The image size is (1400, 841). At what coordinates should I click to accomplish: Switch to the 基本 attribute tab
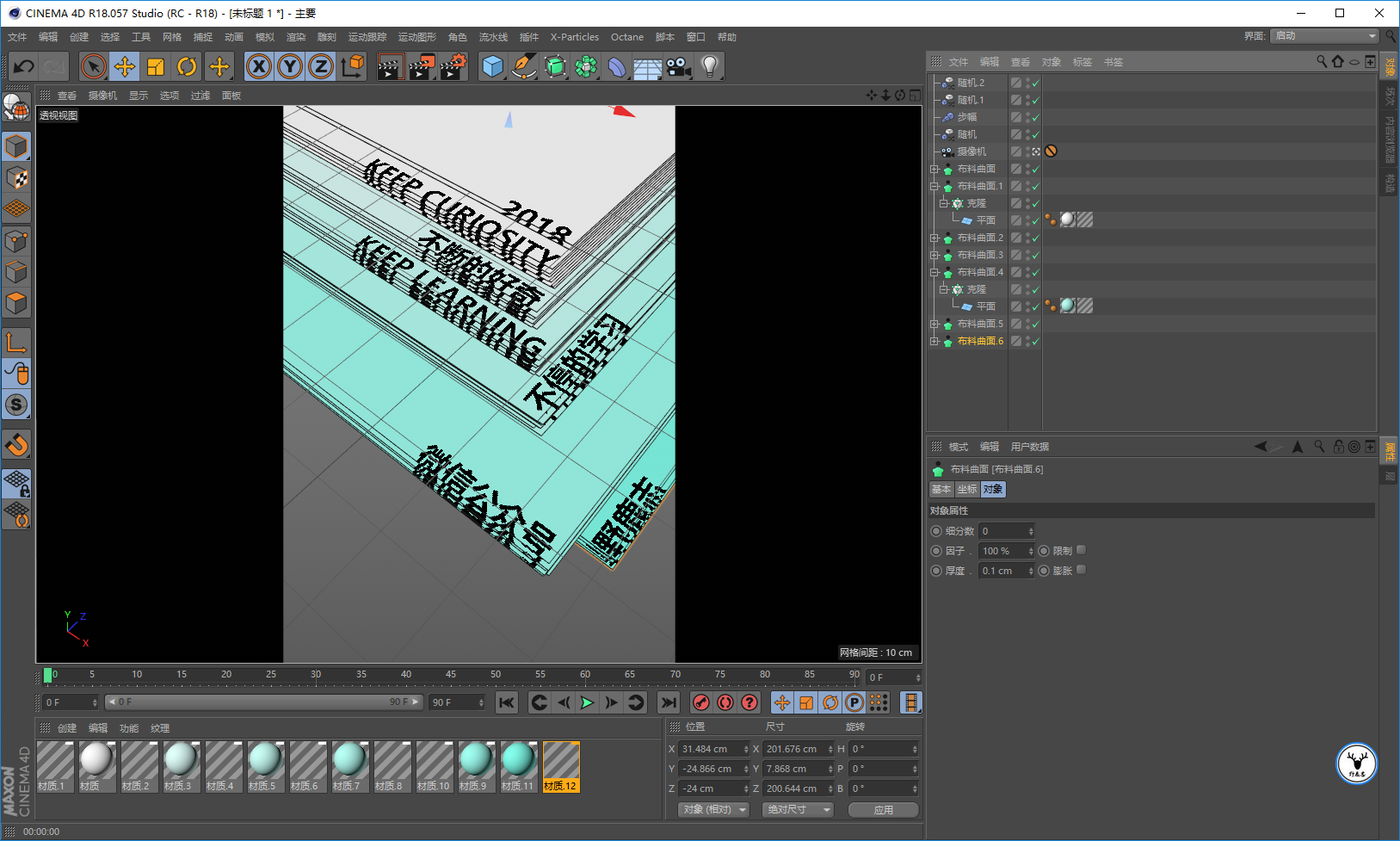point(941,489)
